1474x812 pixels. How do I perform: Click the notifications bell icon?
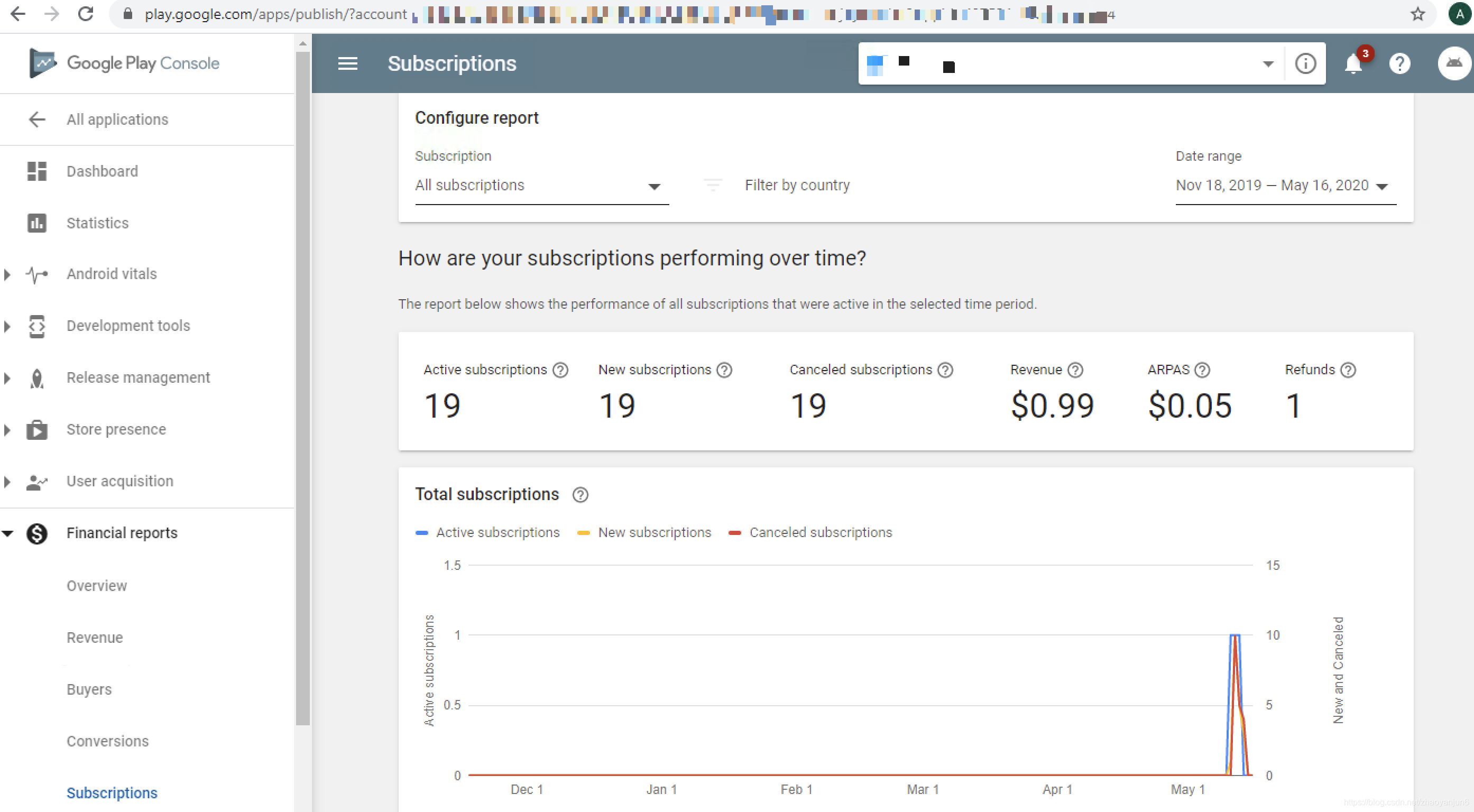coord(1353,63)
